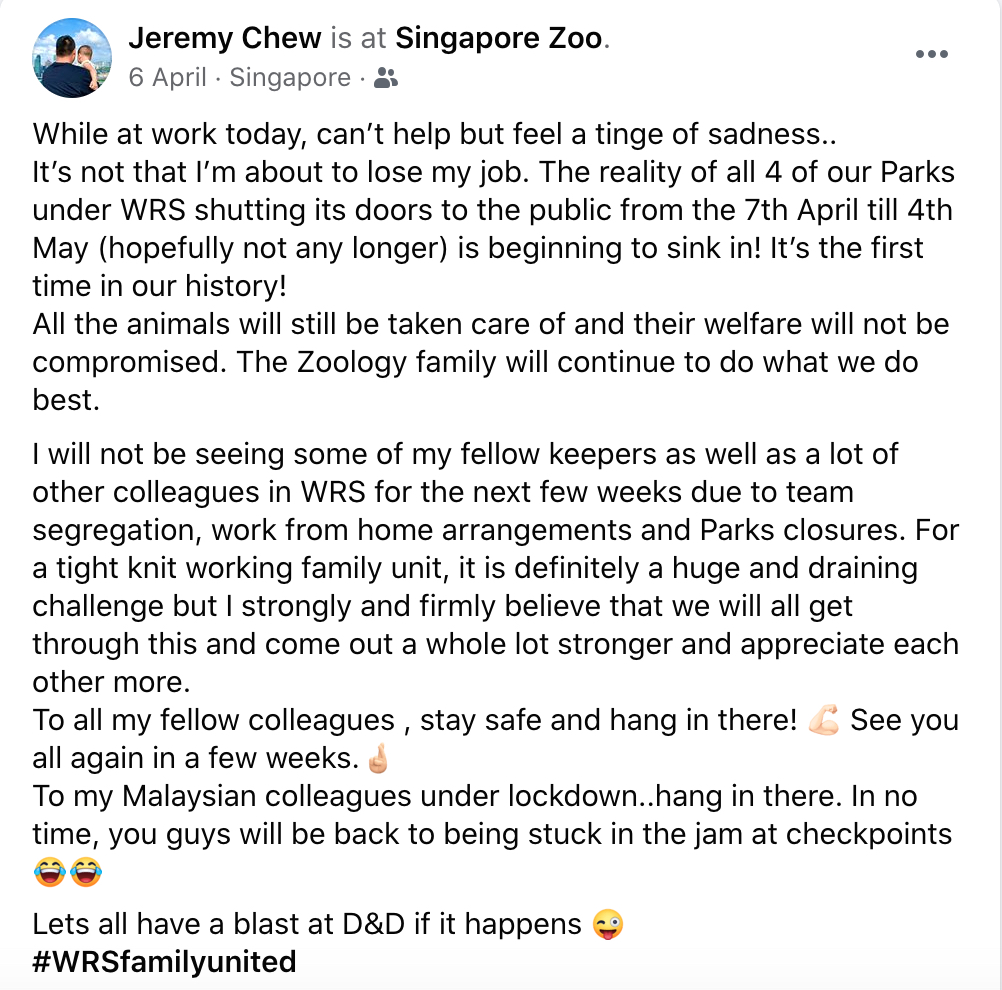Screen dimensions: 1002x990
Task: Click the Singapore location tag beside date
Action: pyautogui.click(x=290, y=78)
